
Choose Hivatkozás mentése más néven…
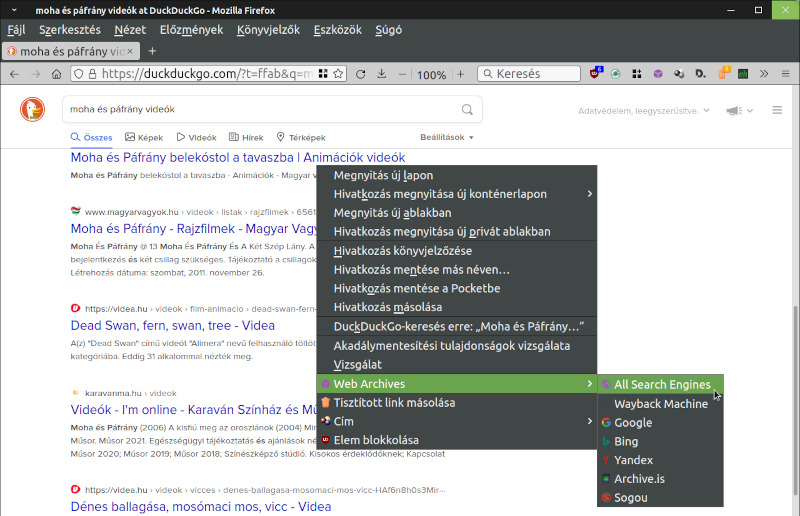457,270
